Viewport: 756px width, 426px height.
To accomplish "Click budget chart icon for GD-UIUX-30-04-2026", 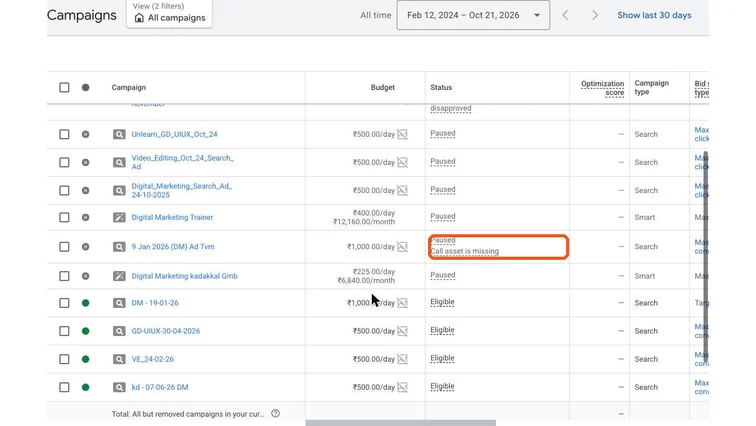I will [403, 331].
